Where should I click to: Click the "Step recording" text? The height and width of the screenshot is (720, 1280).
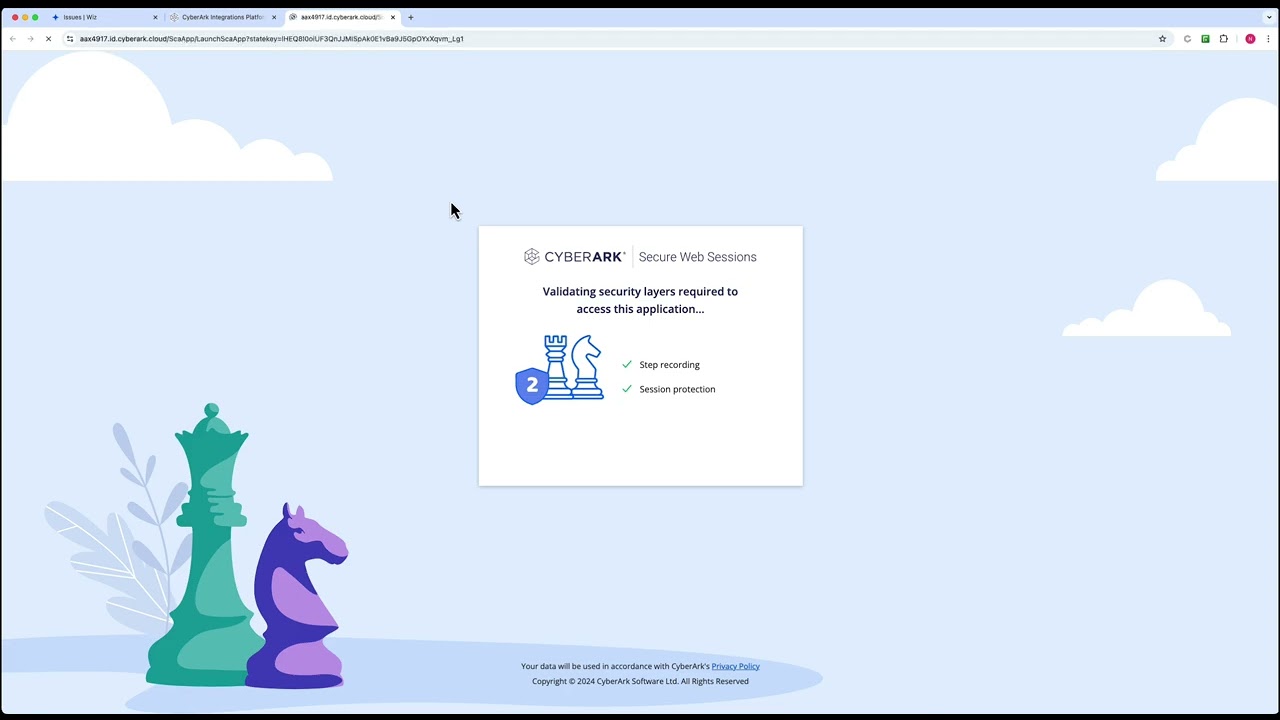click(x=669, y=365)
